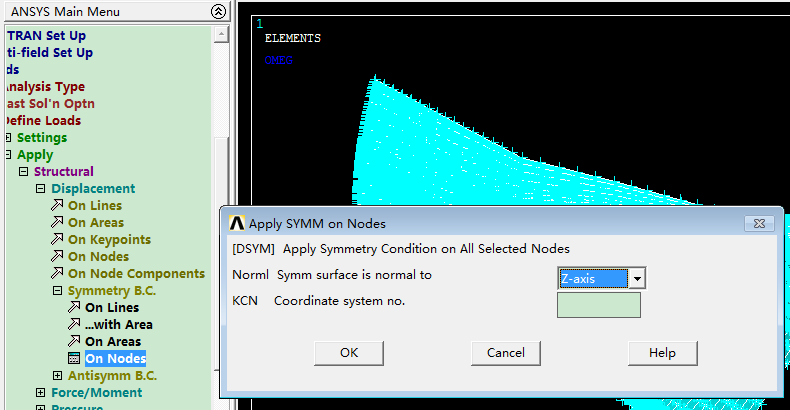
Task: Collapse the Structural tree node
Action: point(24,171)
